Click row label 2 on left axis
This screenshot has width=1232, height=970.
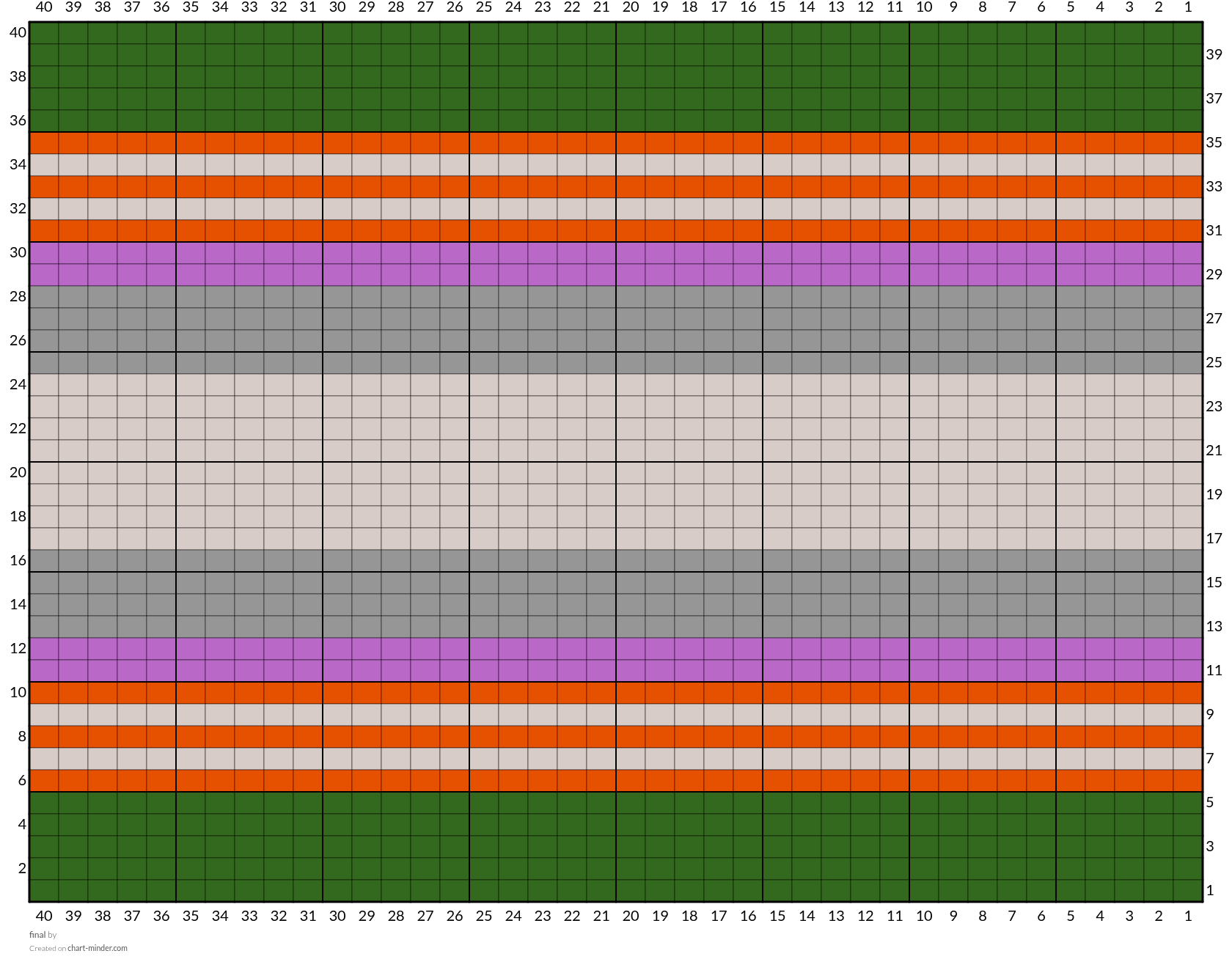22,868
